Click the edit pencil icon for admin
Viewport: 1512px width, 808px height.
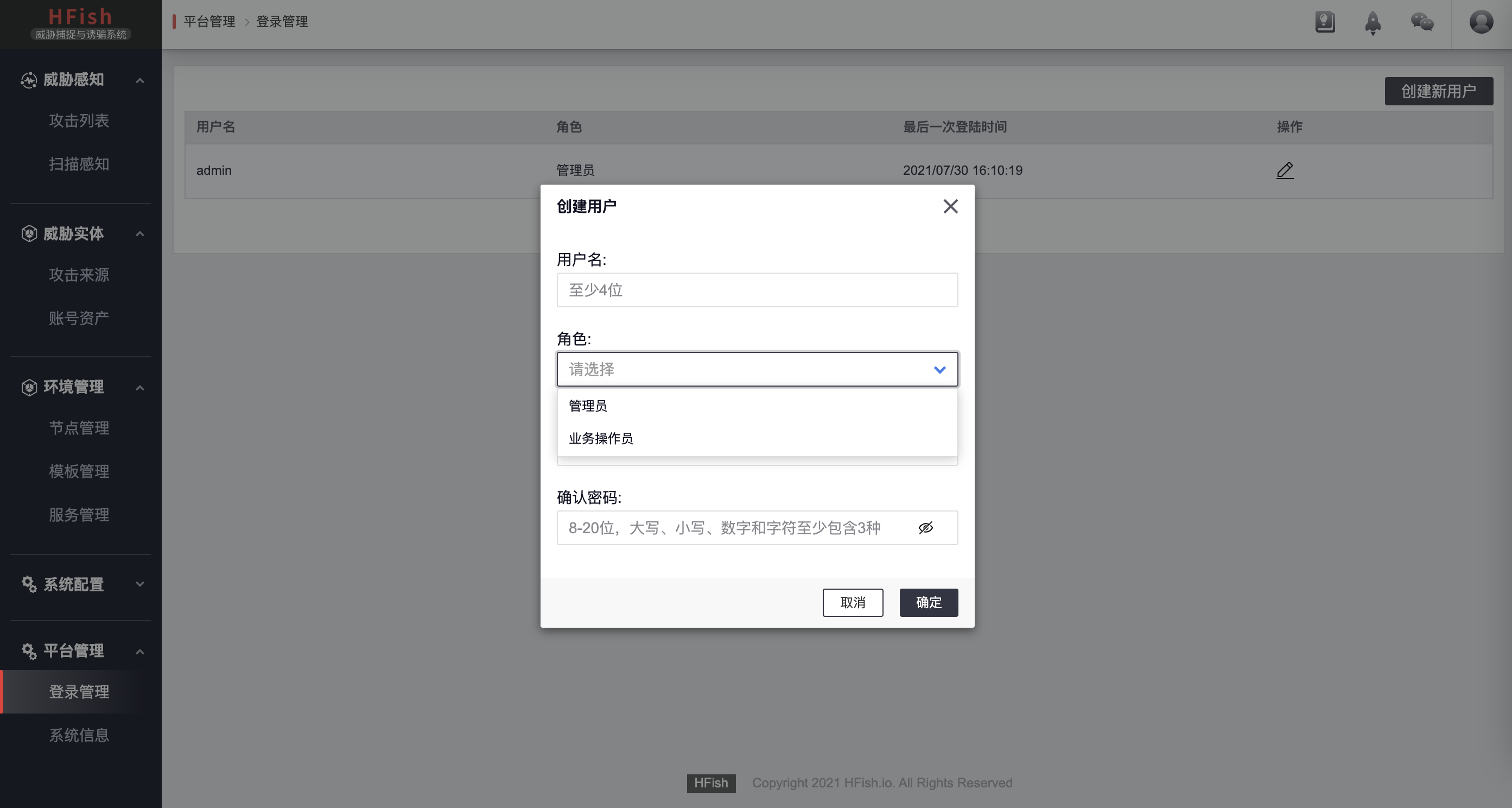1285,171
